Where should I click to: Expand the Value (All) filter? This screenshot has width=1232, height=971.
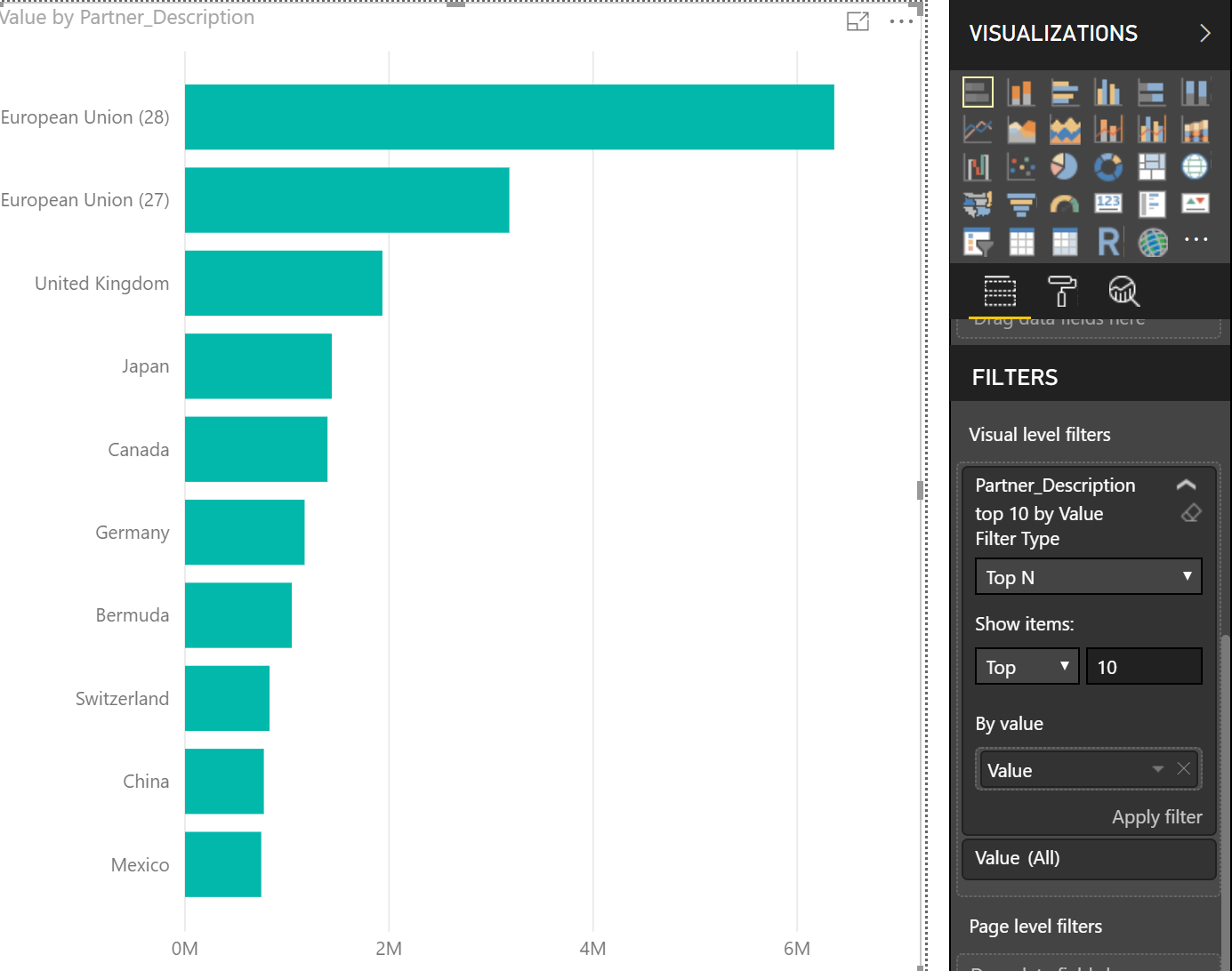[x=1088, y=859]
